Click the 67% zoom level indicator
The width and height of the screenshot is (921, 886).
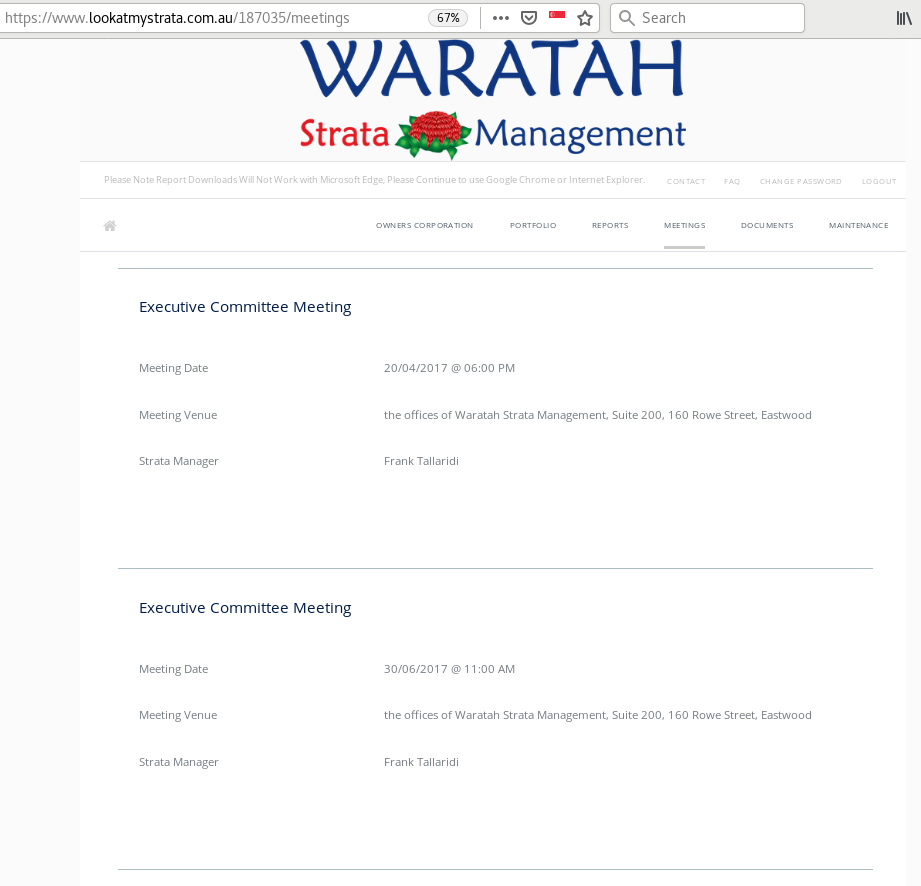tap(448, 18)
